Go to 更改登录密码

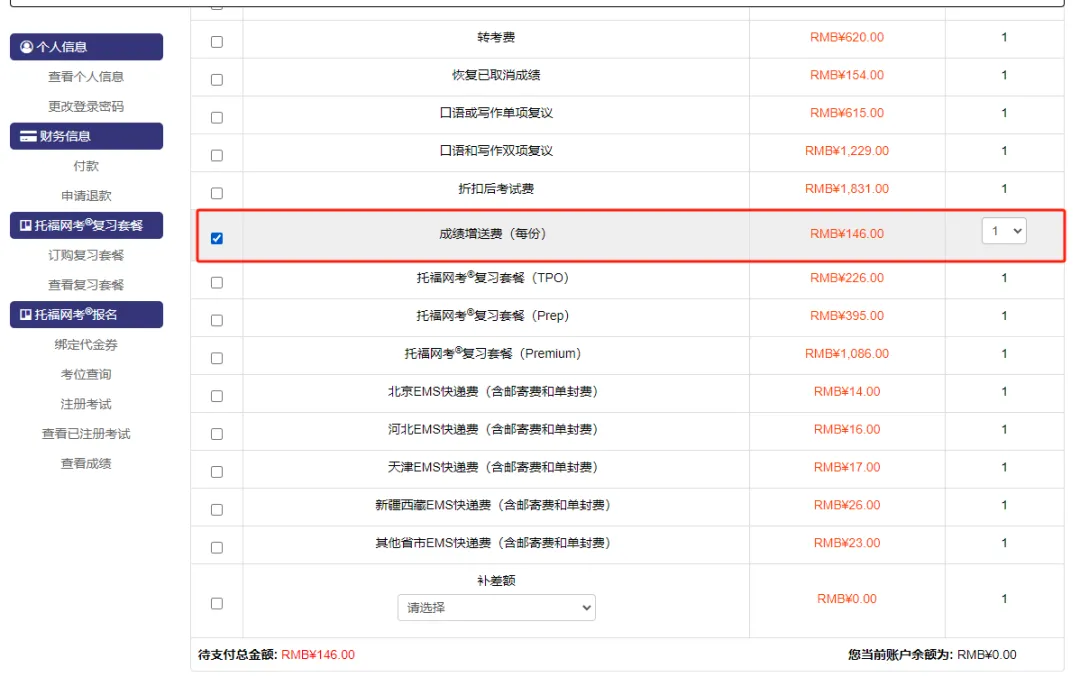click(x=86, y=106)
